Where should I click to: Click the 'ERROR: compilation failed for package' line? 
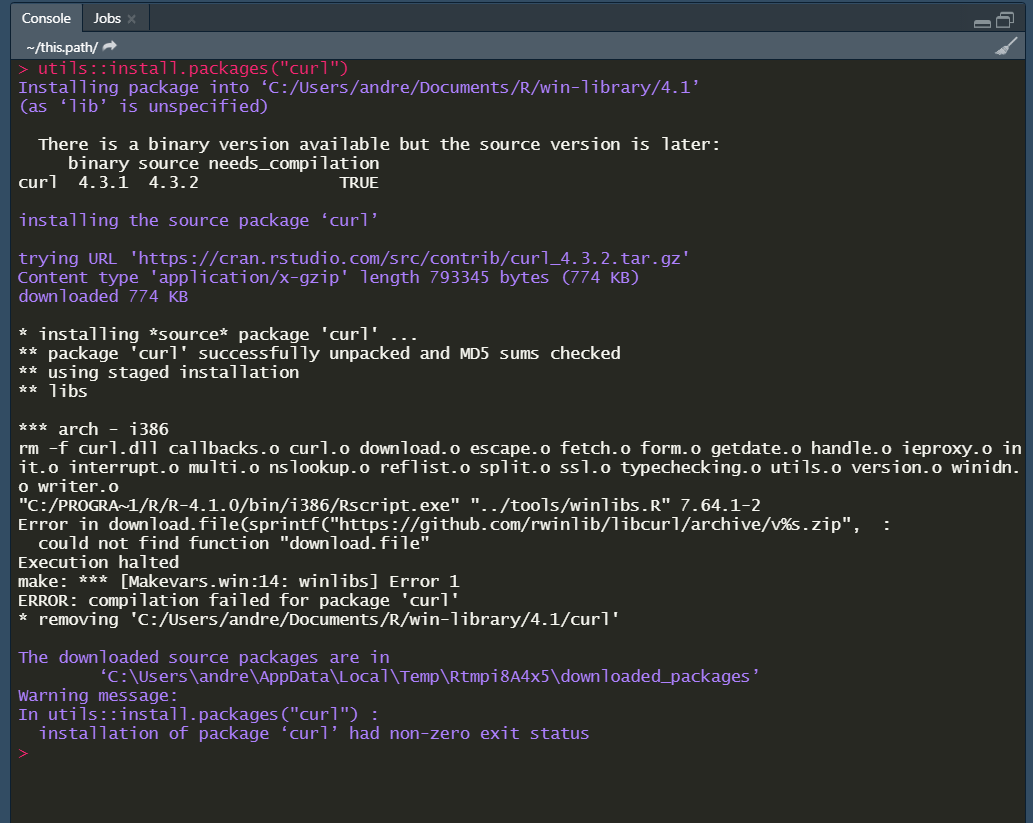click(238, 600)
